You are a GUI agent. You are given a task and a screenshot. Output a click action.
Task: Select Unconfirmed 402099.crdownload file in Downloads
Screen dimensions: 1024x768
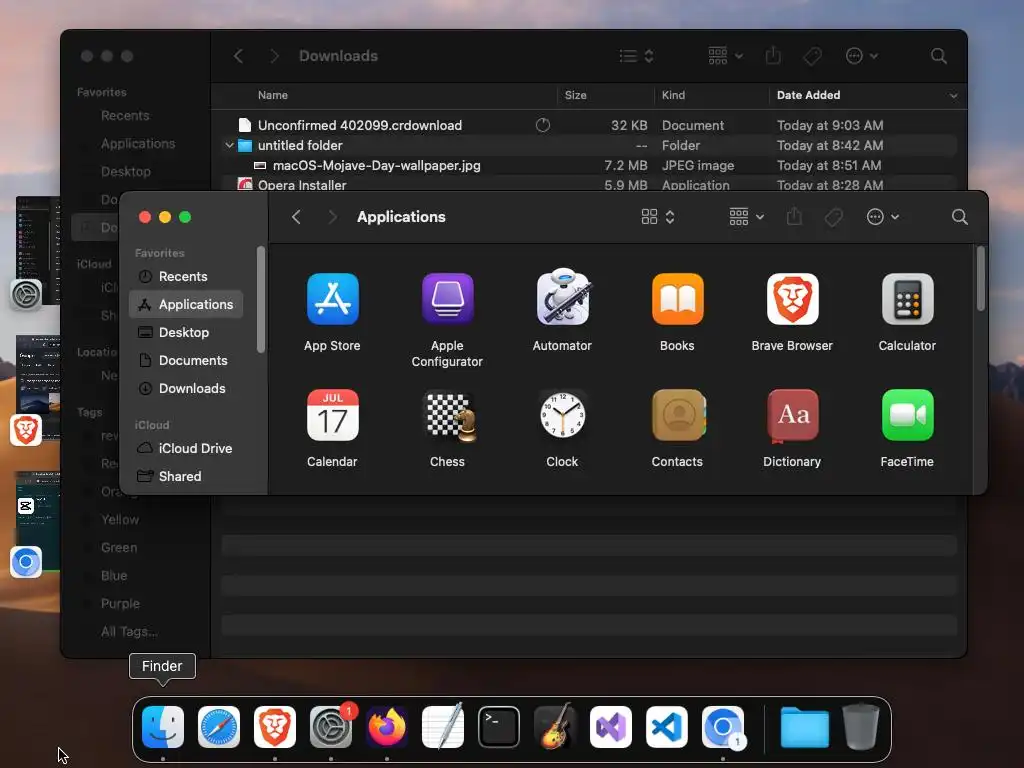[589, 125]
